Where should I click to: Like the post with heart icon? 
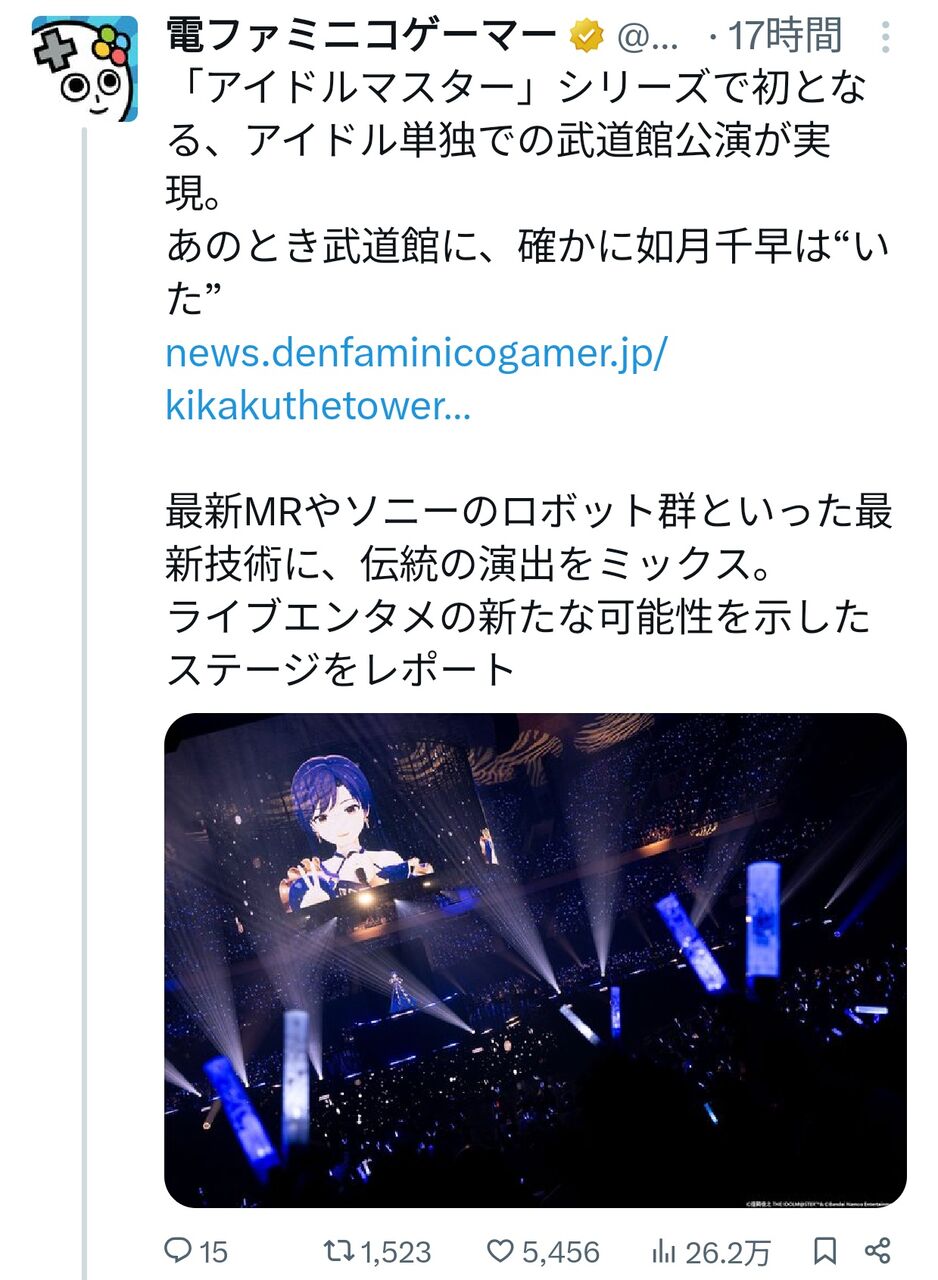pyautogui.click(x=499, y=1250)
